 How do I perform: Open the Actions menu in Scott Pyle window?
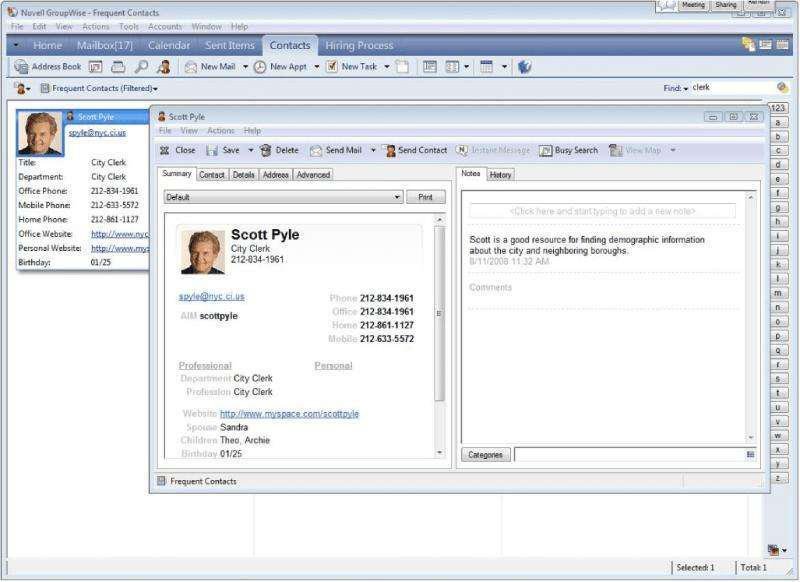coord(220,131)
